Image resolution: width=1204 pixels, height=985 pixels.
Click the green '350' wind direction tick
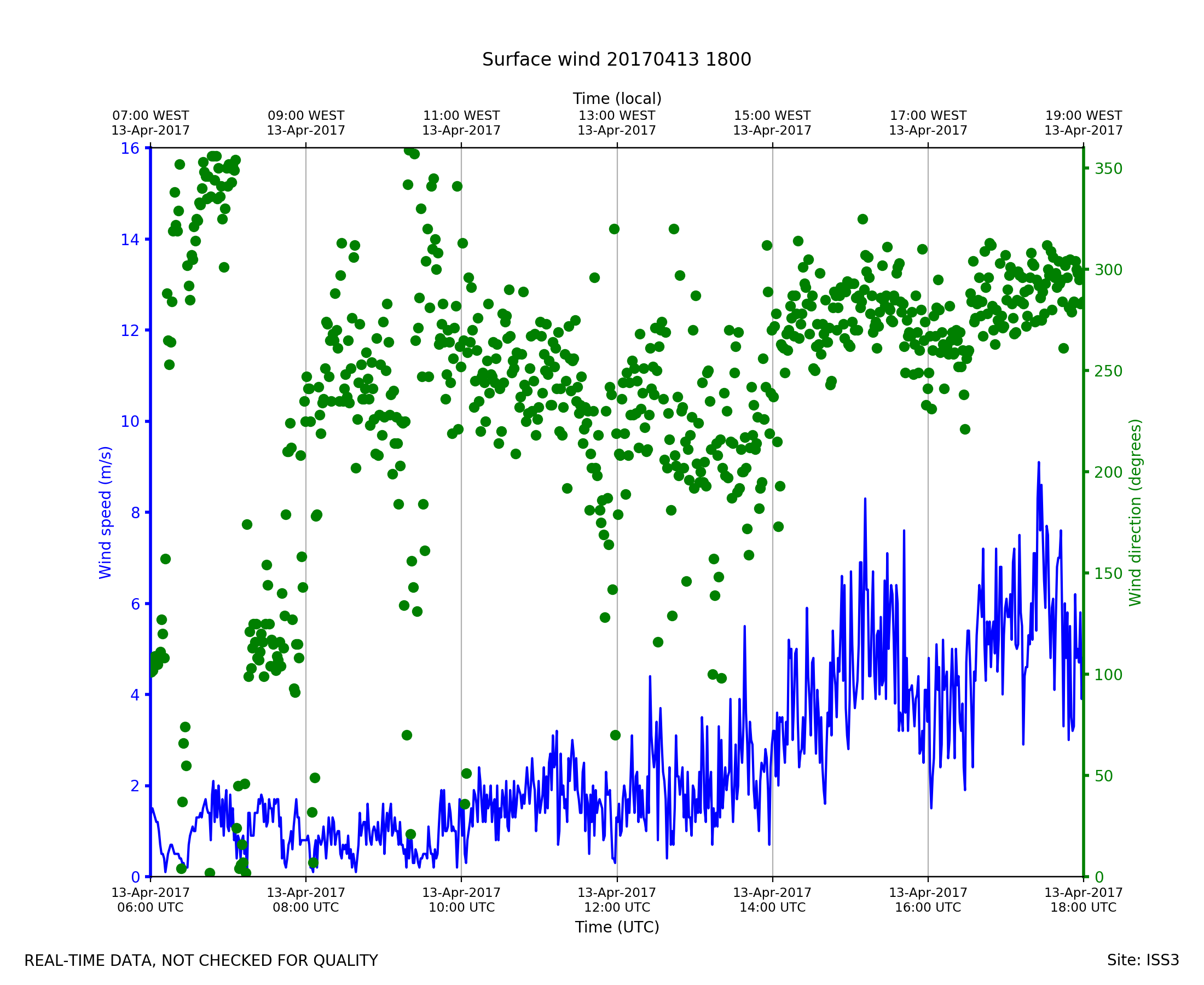(1108, 169)
